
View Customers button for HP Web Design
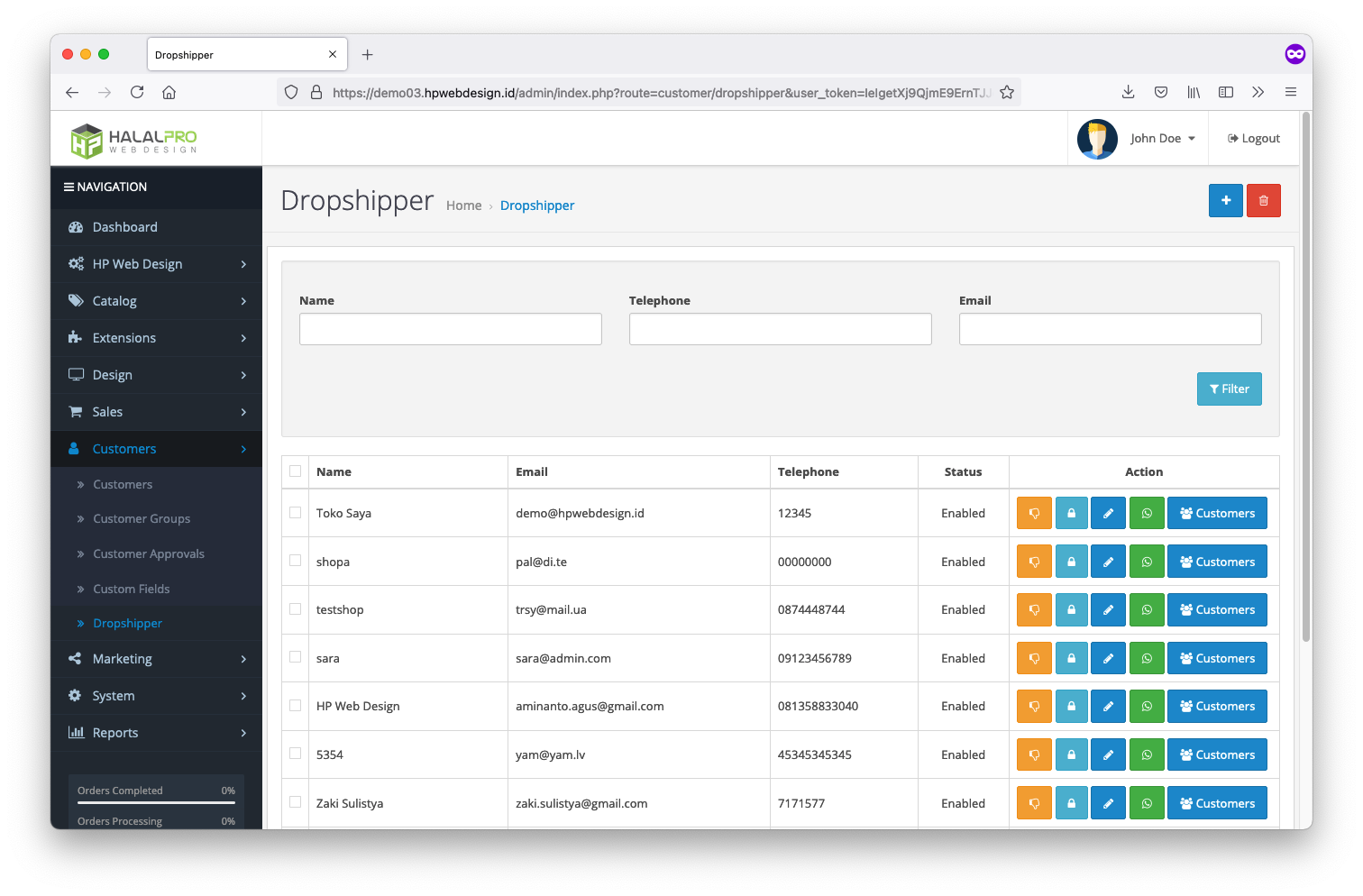pyautogui.click(x=1217, y=707)
